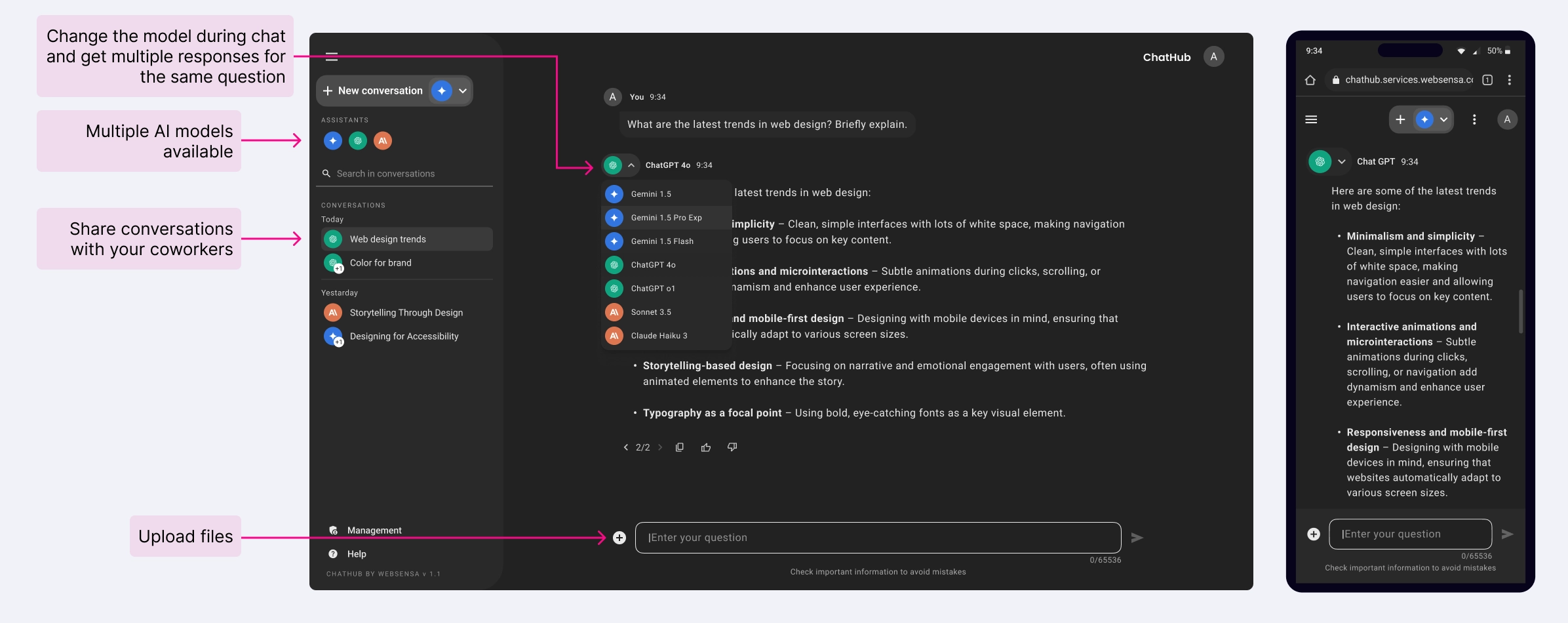This screenshot has height=623, width=1568.
Task: Open the Storytelling Through Design conversation
Action: [x=406, y=313]
